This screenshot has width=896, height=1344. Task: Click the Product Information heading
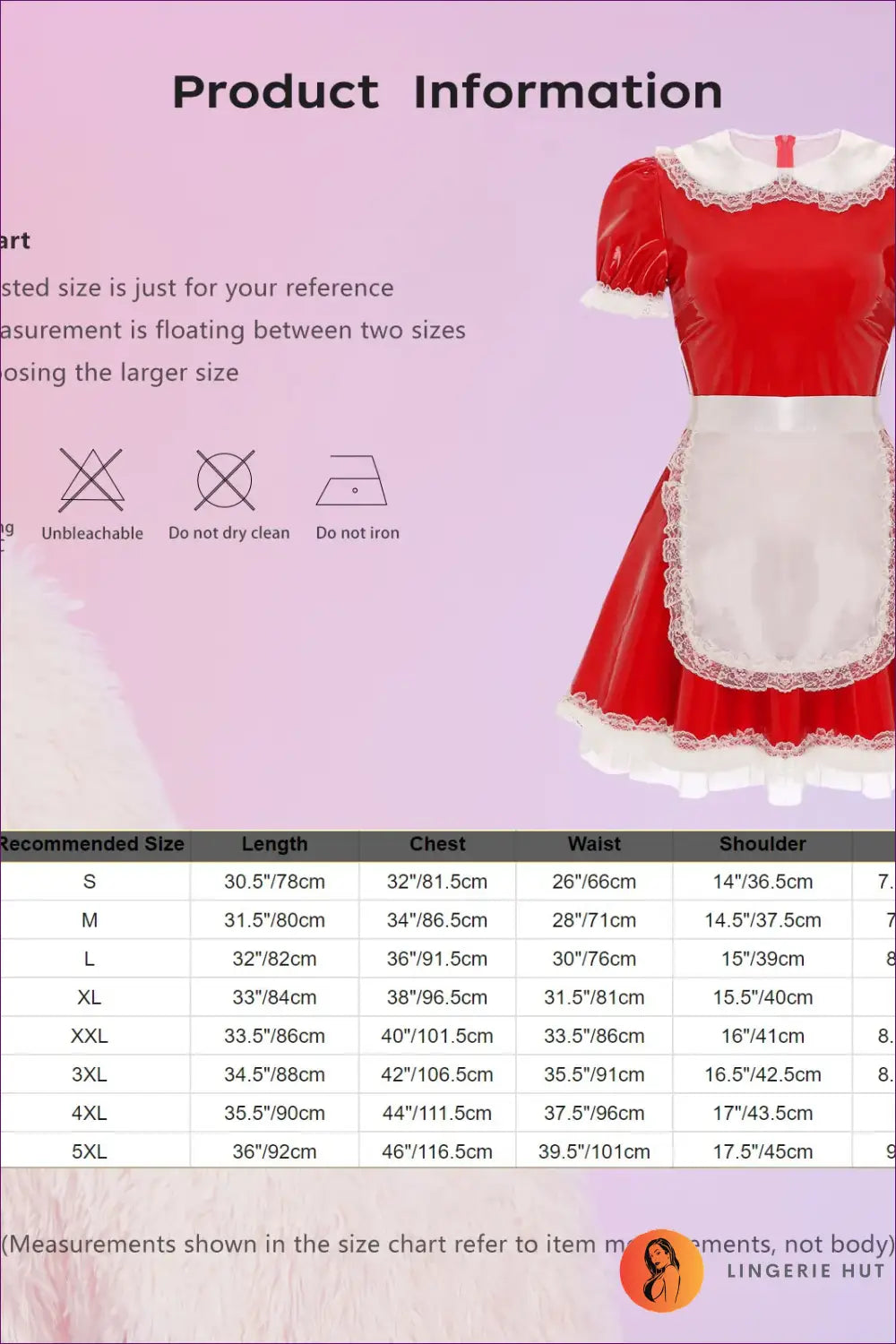click(448, 90)
